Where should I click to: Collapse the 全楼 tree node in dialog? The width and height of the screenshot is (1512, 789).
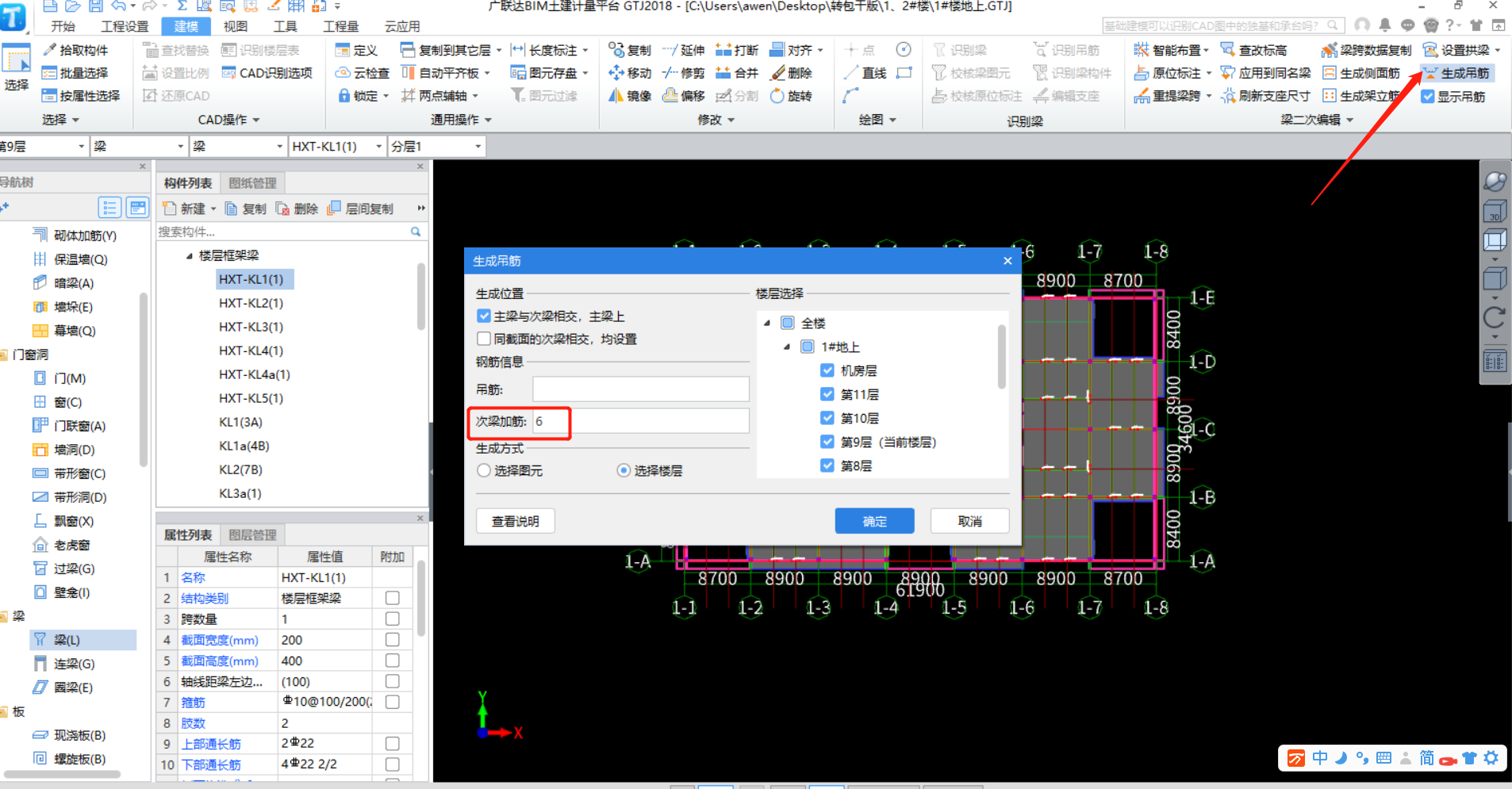pos(767,323)
